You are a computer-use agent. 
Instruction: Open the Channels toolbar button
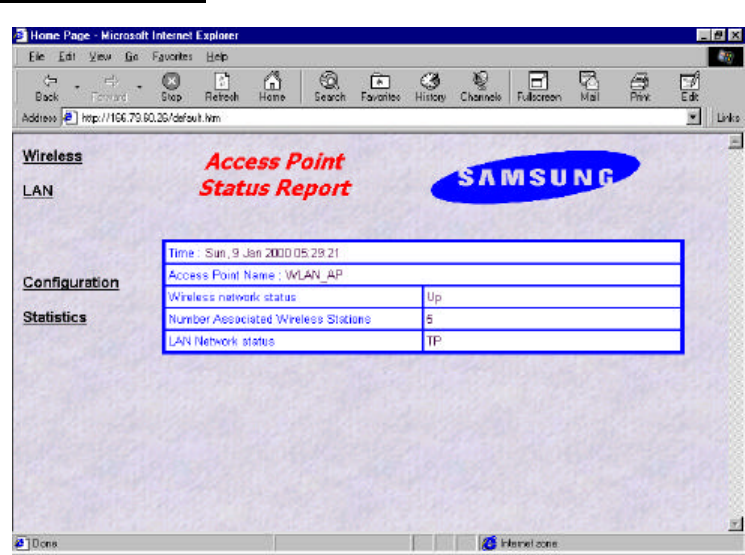481,88
